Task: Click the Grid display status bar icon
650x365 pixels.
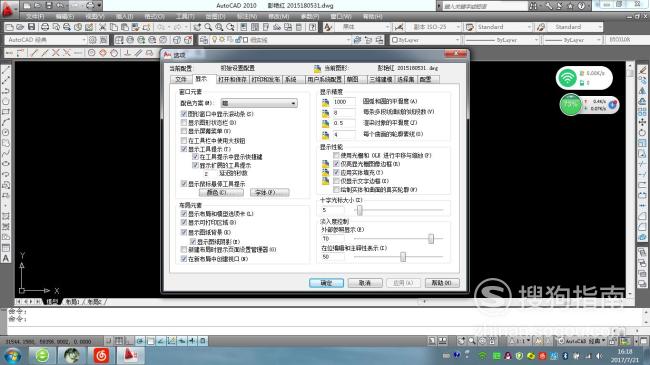Action: (119, 341)
